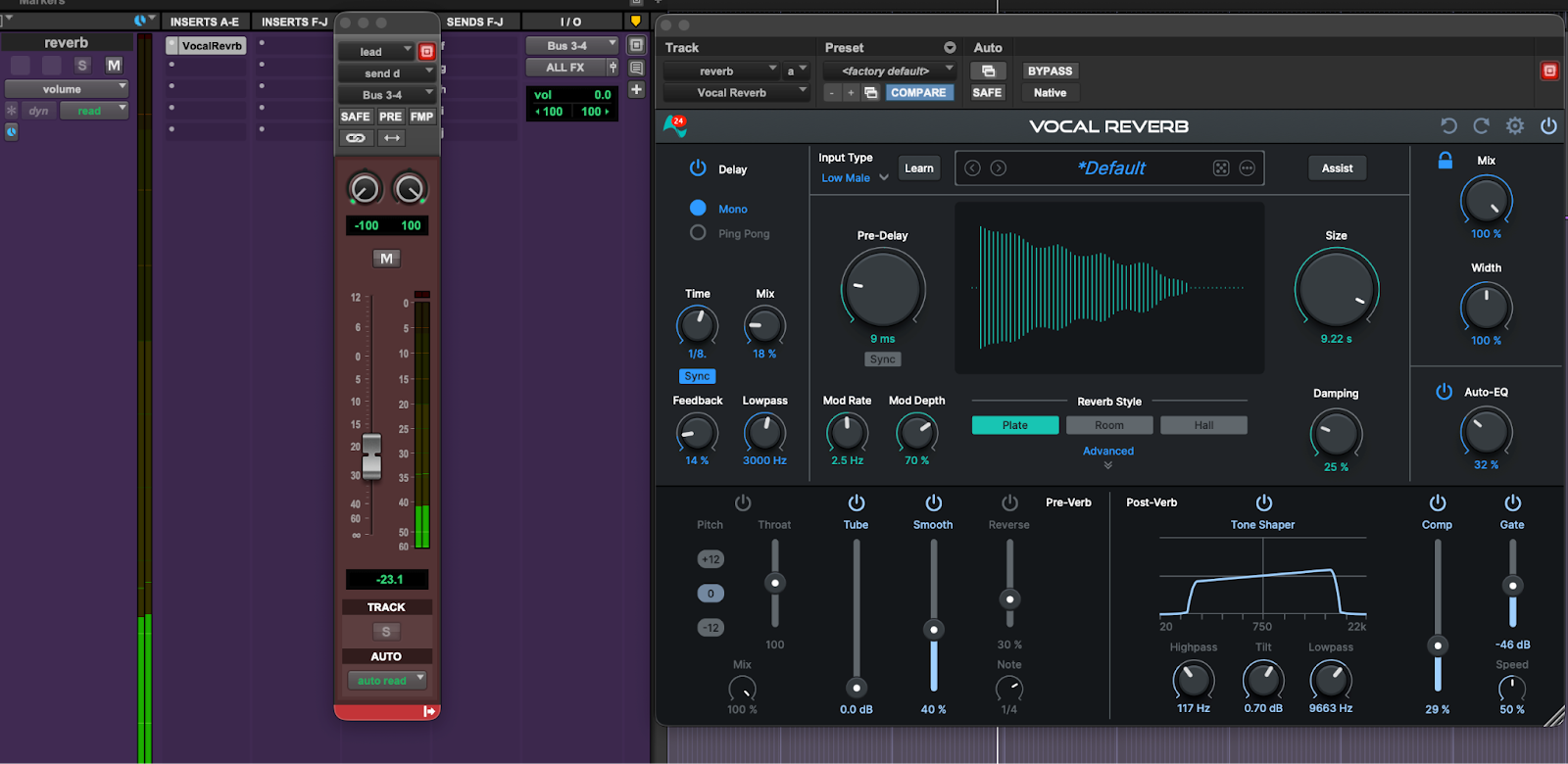Click the INSERTS A-E column header
This screenshot has height=764, width=1568.
tap(205, 22)
